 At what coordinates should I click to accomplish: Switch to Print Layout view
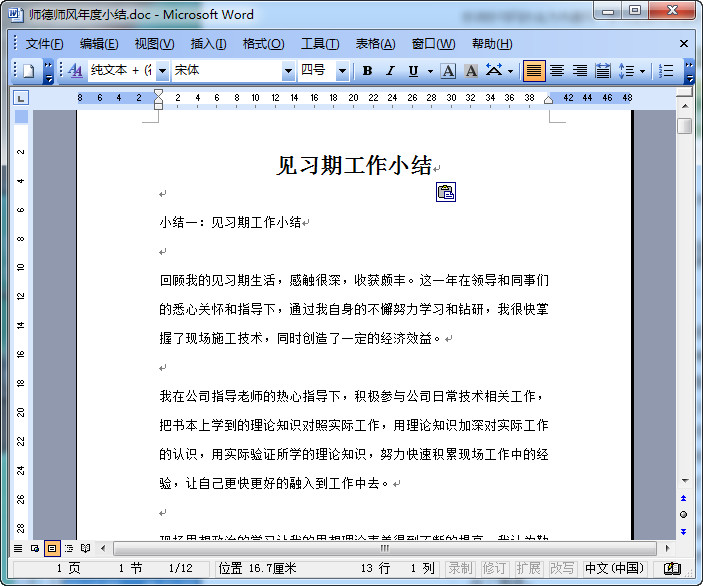pos(52,548)
